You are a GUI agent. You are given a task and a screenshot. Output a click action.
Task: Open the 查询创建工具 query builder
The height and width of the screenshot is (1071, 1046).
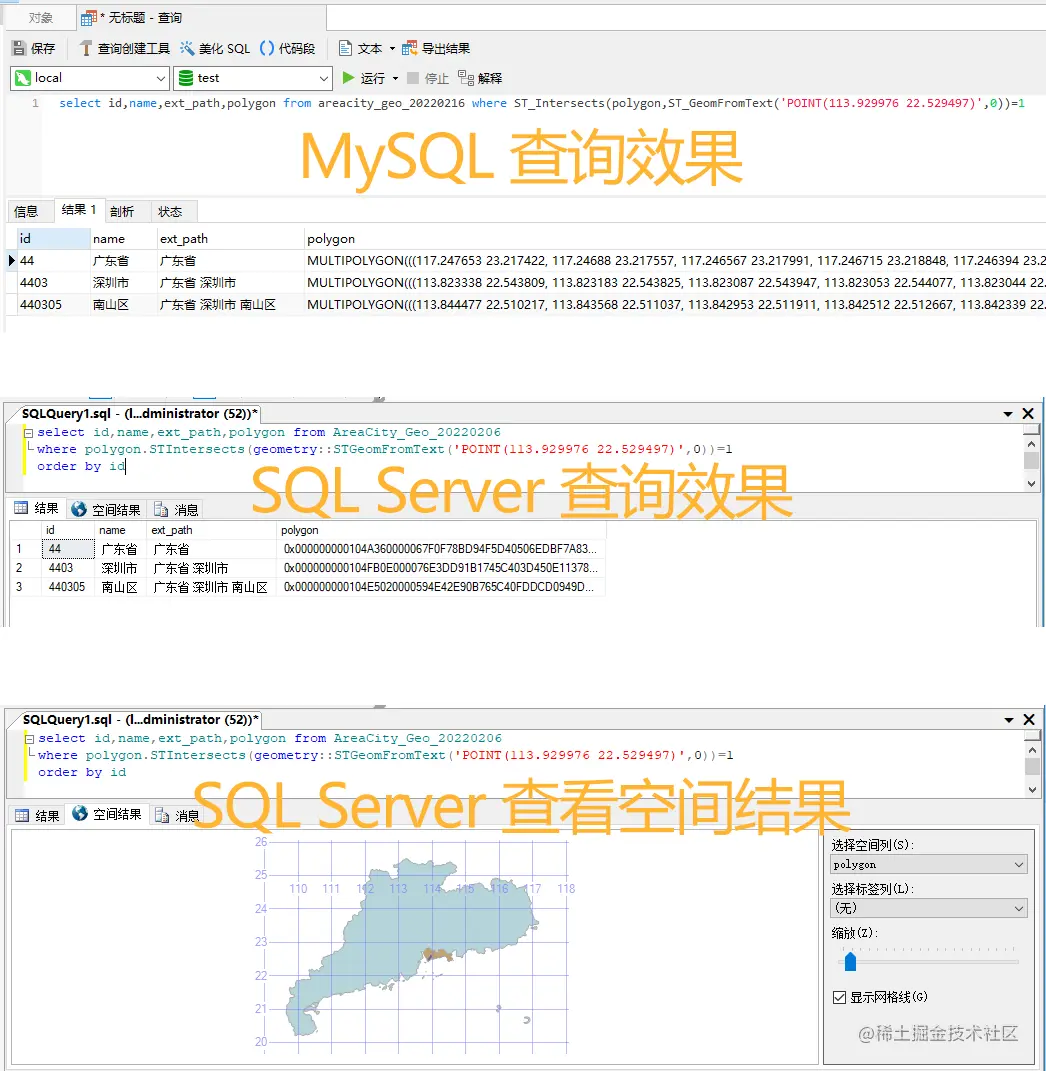(x=124, y=48)
